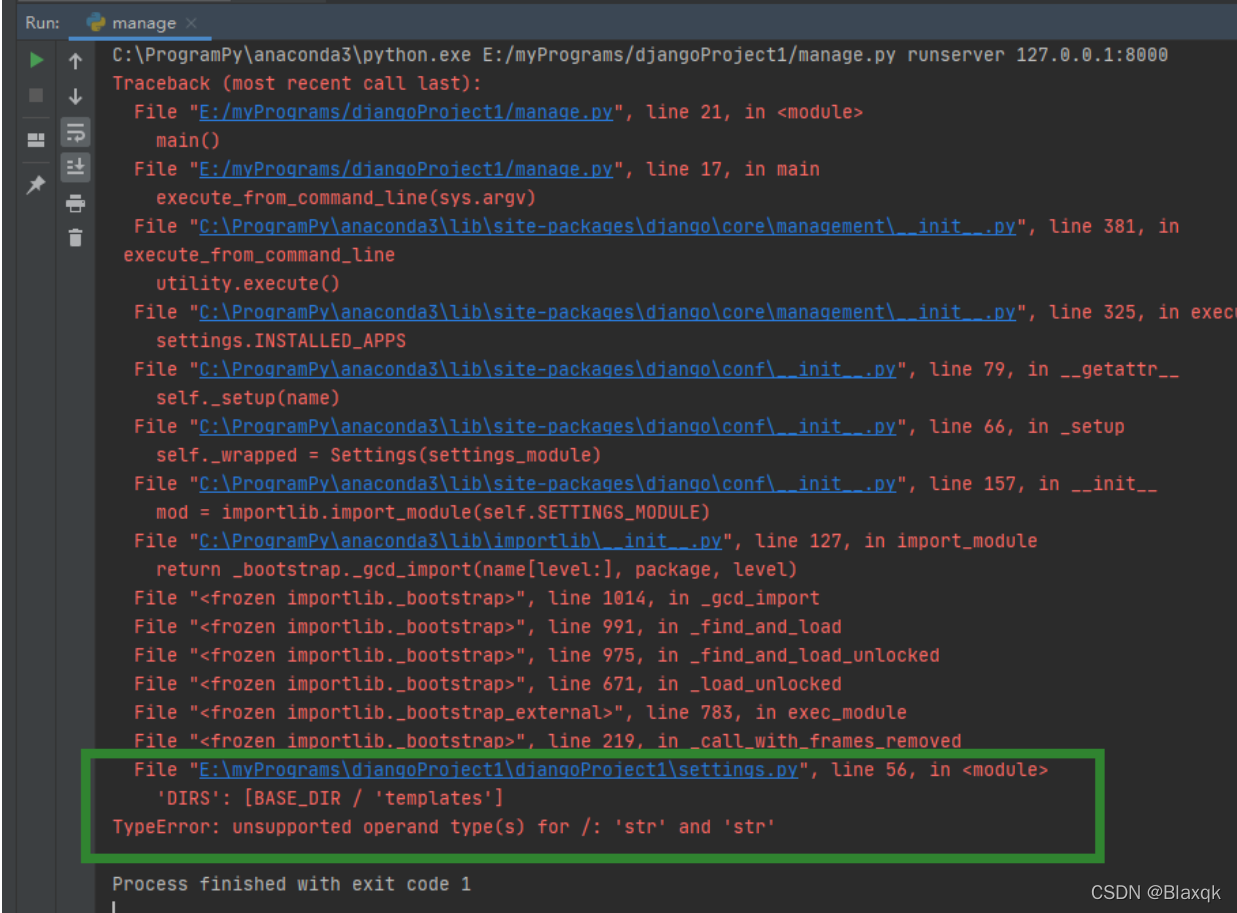Click frozen importlib line 671 _load_unlocked
The width and height of the screenshot is (1237, 913).
coord(488,684)
